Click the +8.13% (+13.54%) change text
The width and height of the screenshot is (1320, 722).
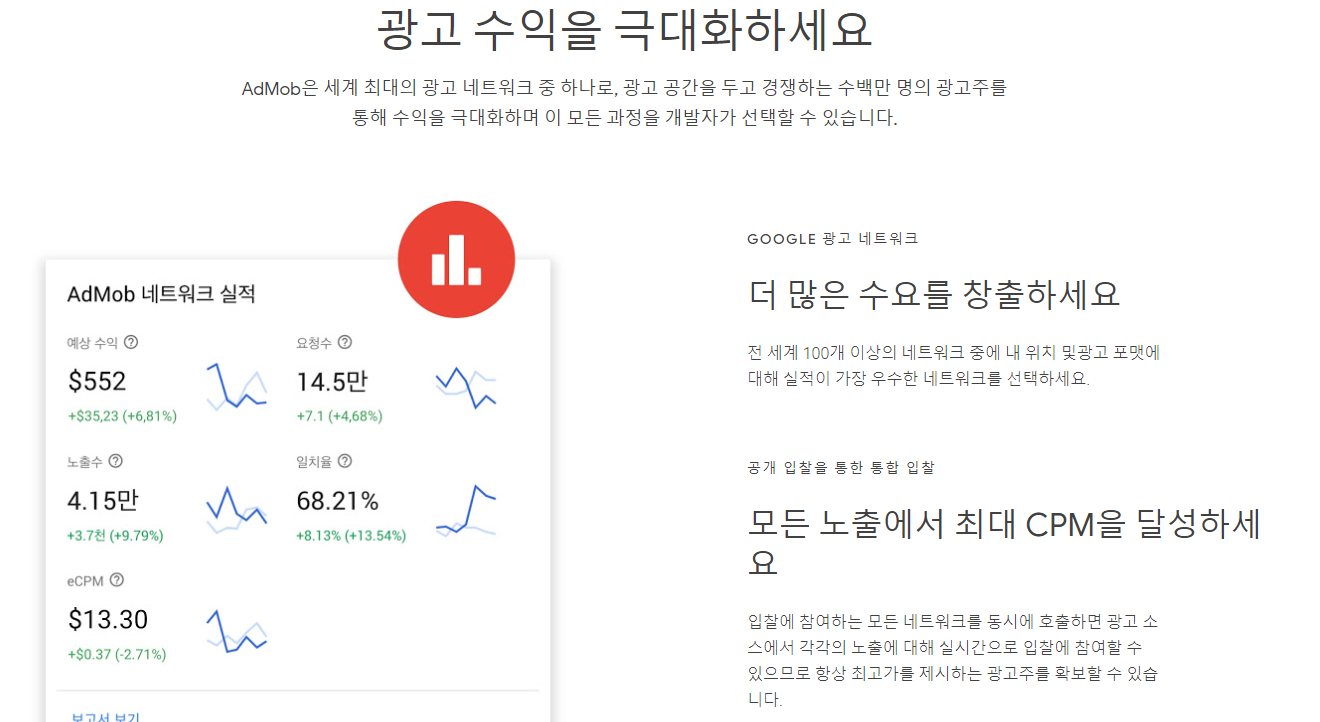pyautogui.click(x=351, y=535)
